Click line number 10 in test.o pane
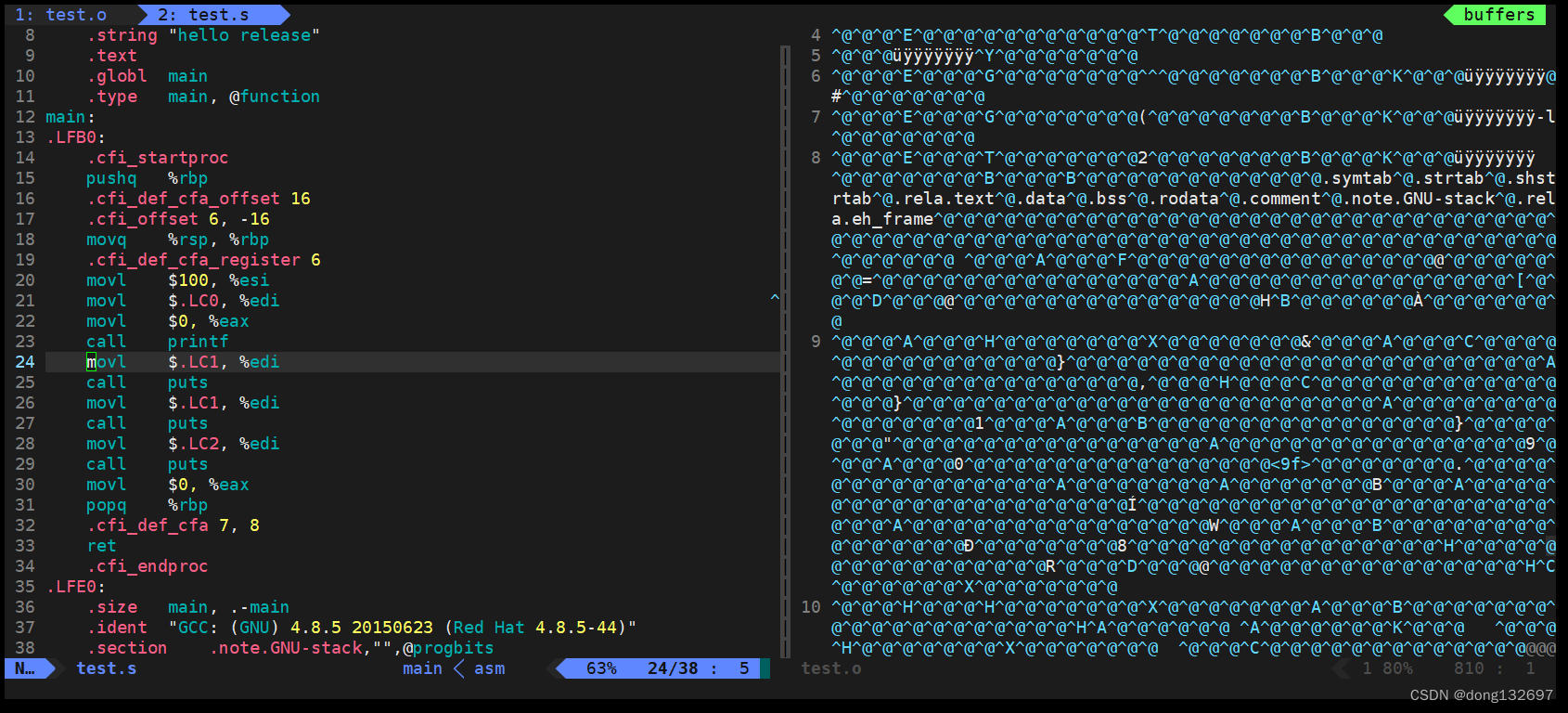Viewport: 1568px width, 713px height. pos(811,607)
